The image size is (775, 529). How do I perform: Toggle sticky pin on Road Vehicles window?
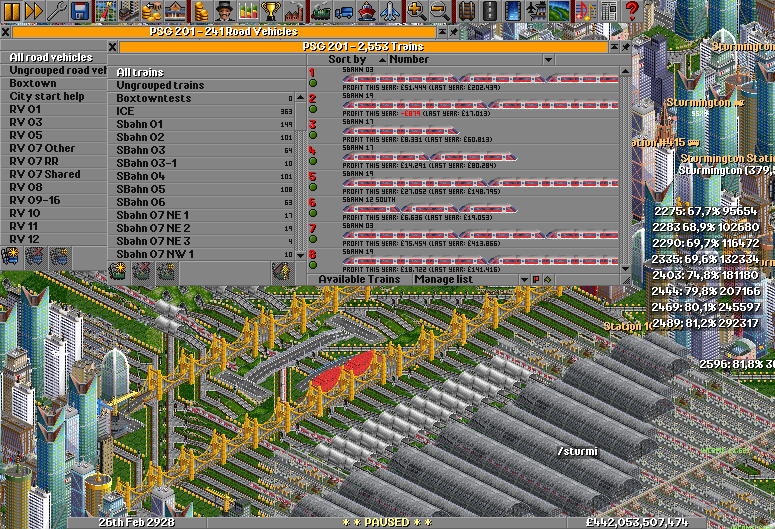click(454, 32)
